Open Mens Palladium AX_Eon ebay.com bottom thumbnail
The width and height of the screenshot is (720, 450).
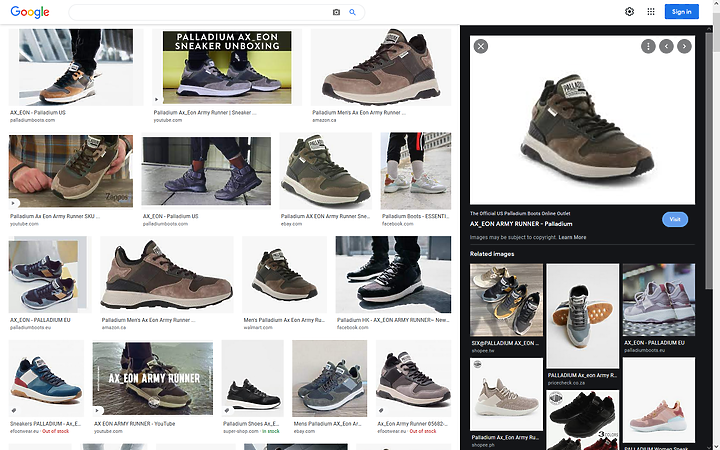tap(330, 378)
